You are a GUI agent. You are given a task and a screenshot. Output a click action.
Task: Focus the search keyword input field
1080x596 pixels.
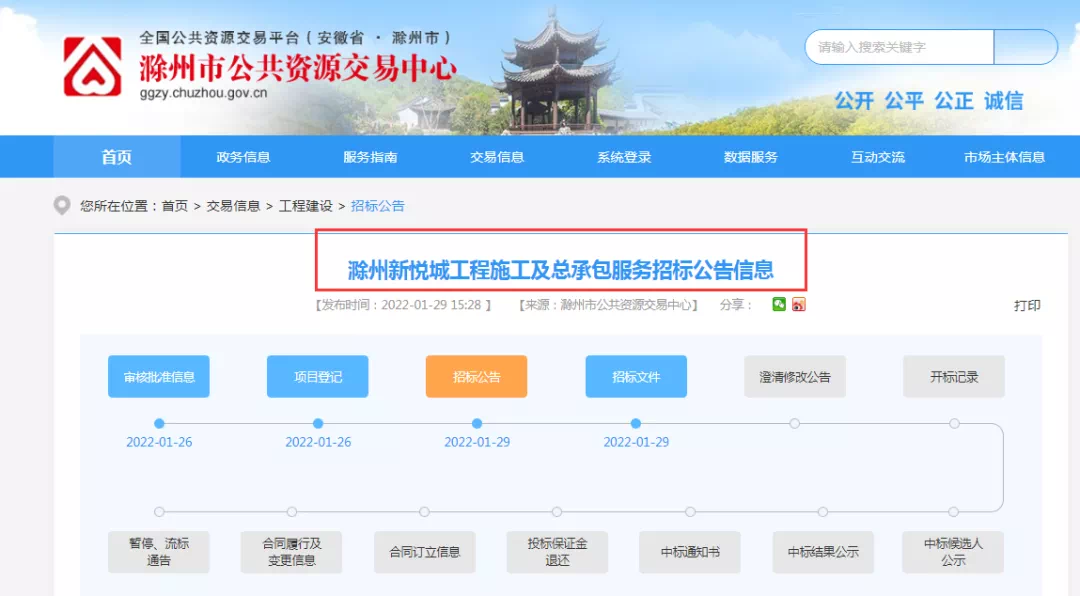click(x=899, y=47)
